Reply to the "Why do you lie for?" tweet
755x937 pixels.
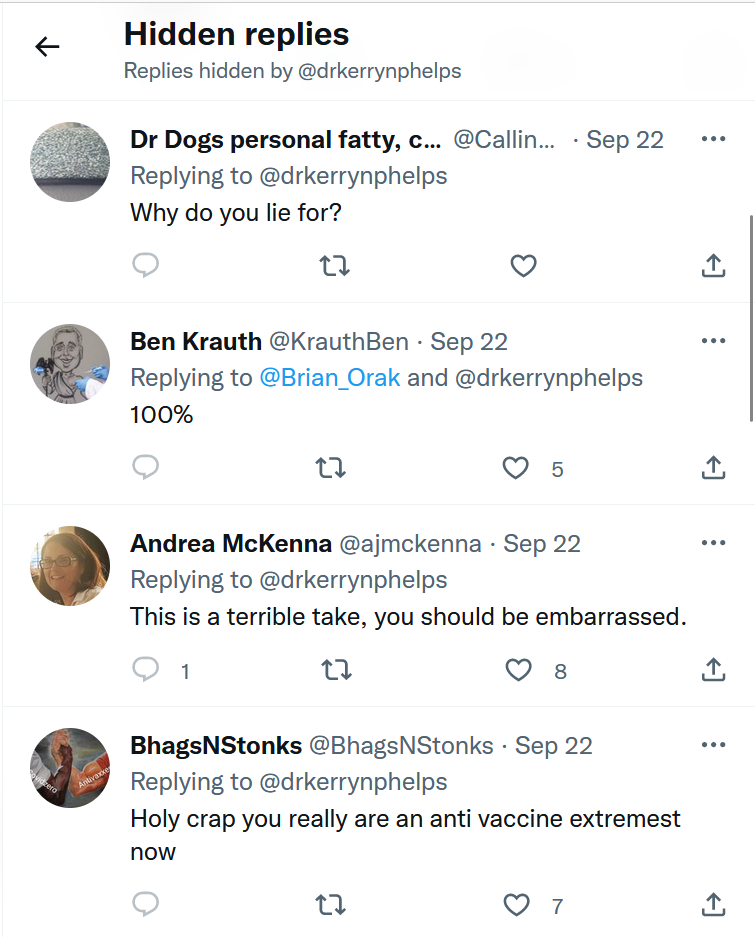point(146,265)
